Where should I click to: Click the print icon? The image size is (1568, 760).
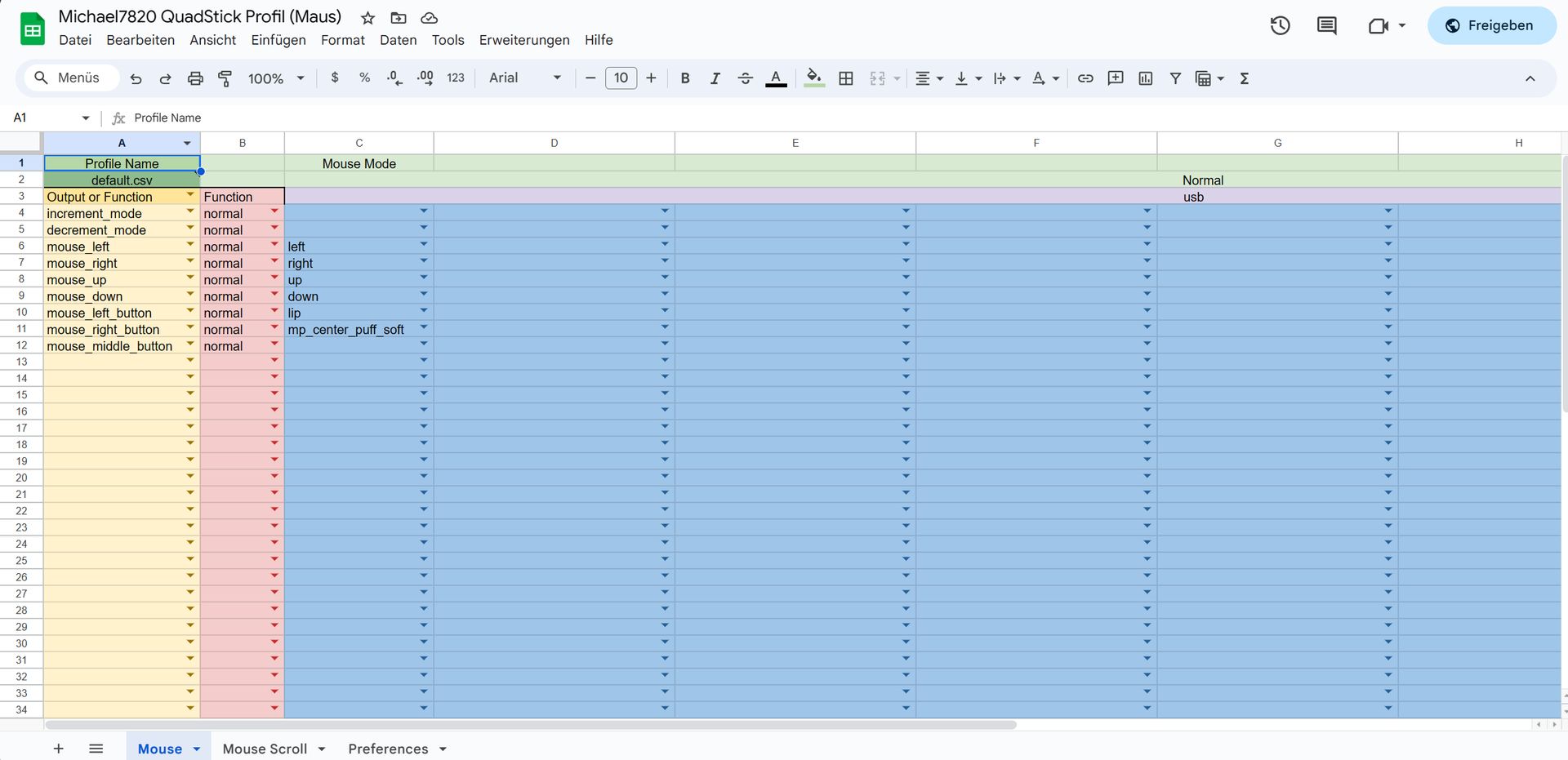[195, 78]
